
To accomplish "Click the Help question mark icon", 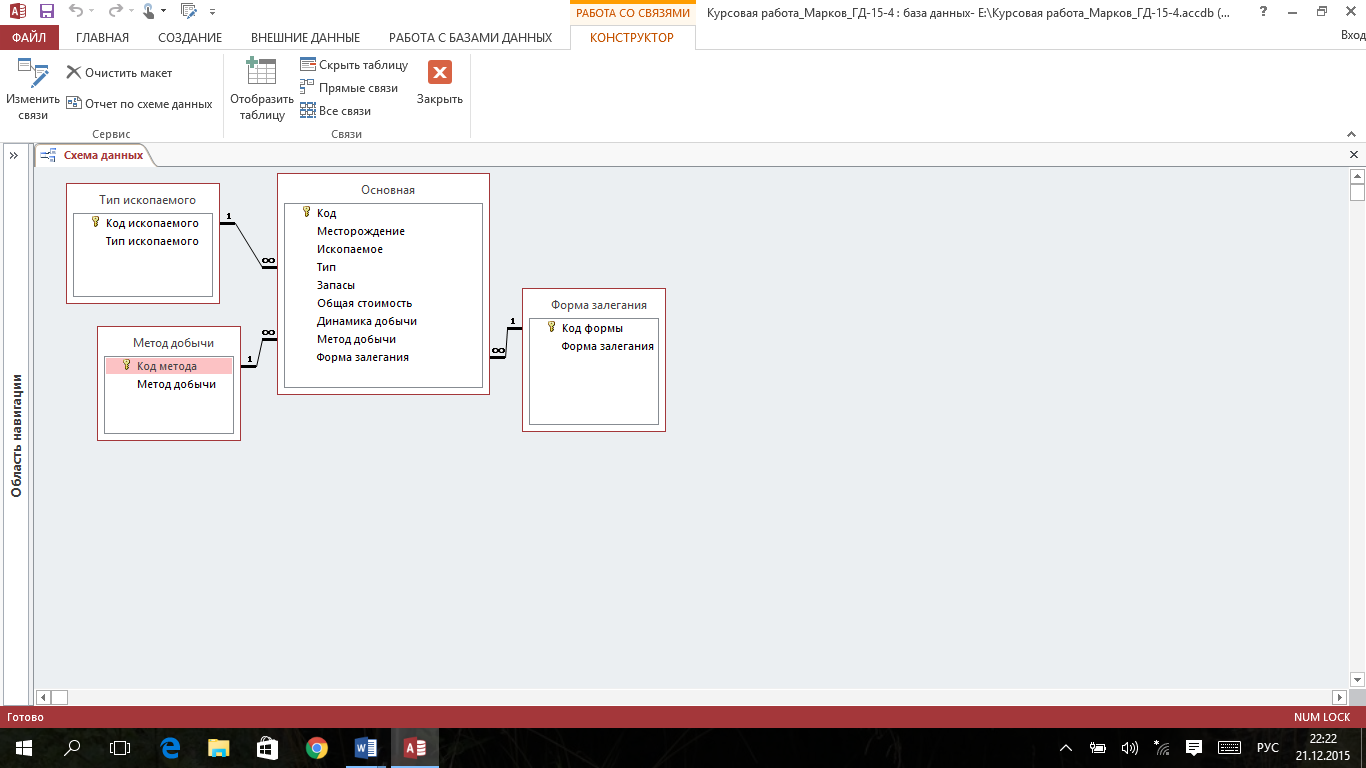I will (x=1264, y=12).
